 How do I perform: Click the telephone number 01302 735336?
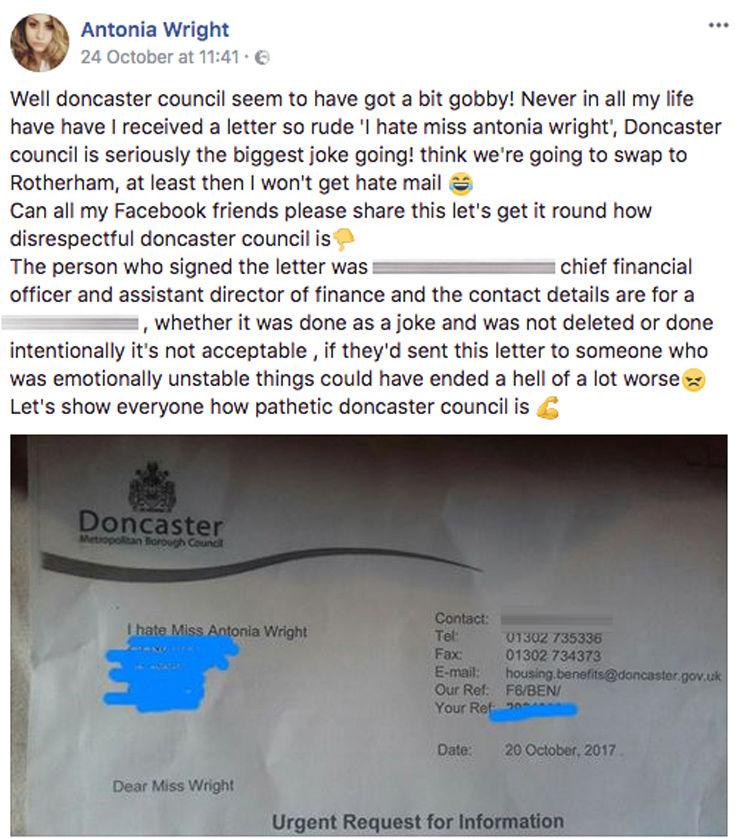pyautogui.click(x=553, y=637)
